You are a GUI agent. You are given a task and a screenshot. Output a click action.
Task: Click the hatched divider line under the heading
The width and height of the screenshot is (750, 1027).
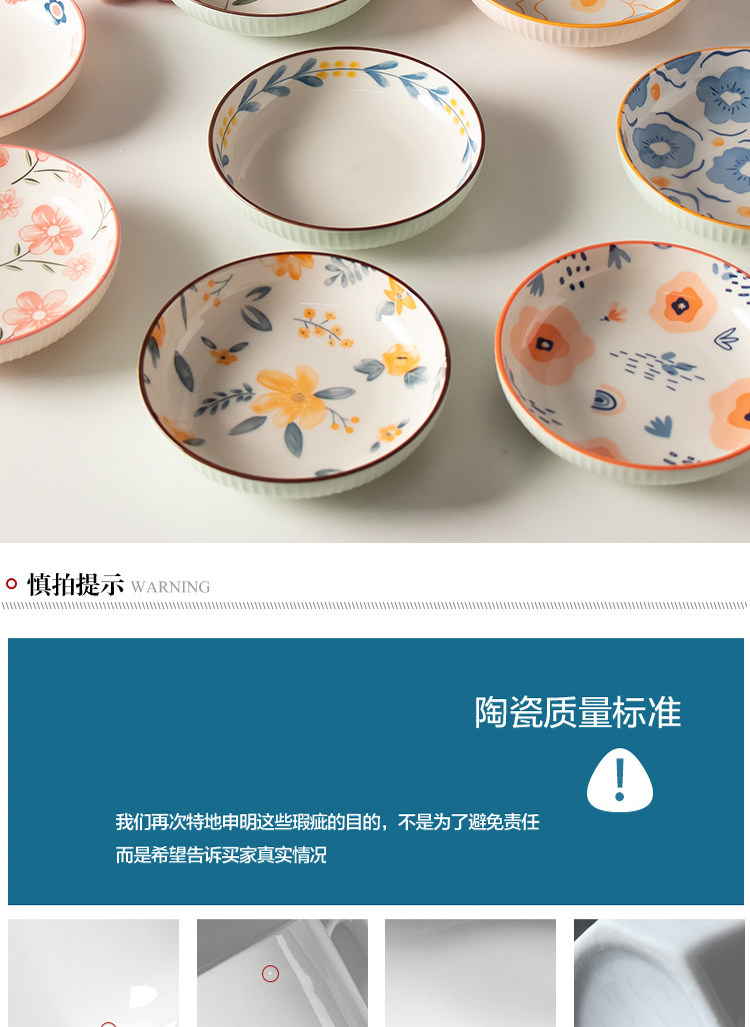375,606
